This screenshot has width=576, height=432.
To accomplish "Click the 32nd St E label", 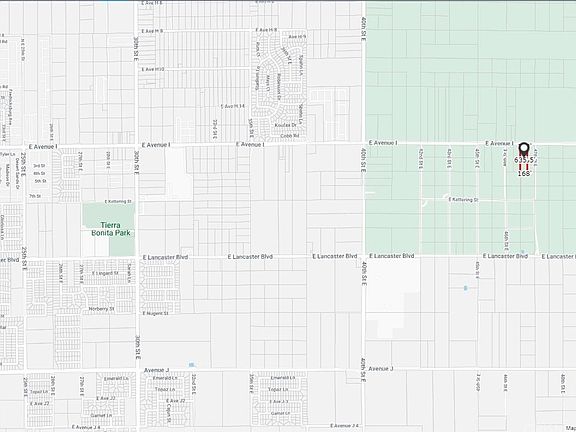I will (194, 384).
